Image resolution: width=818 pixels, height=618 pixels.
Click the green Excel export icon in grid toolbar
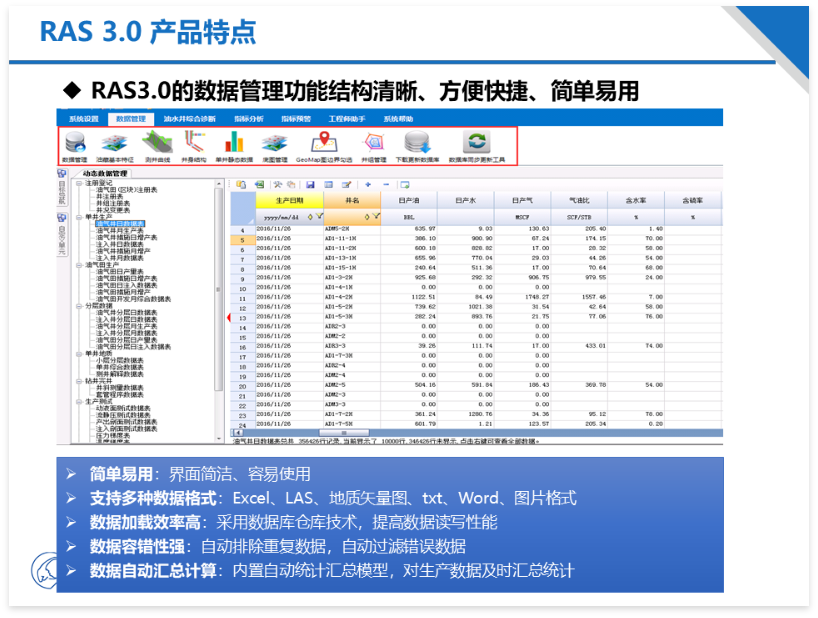259,185
